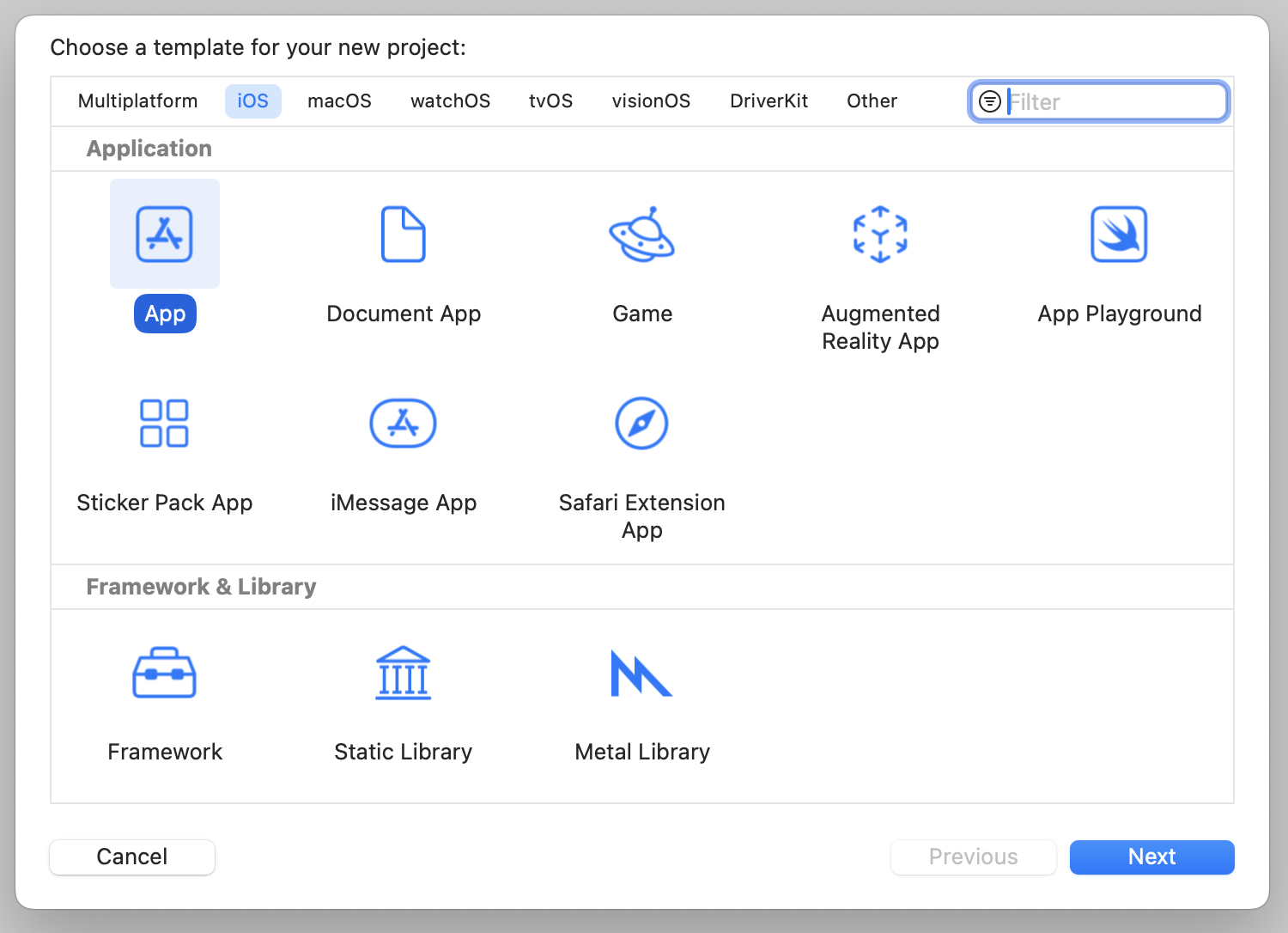
Task: Pick the Metal Library icon
Action: (x=641, y=673)
